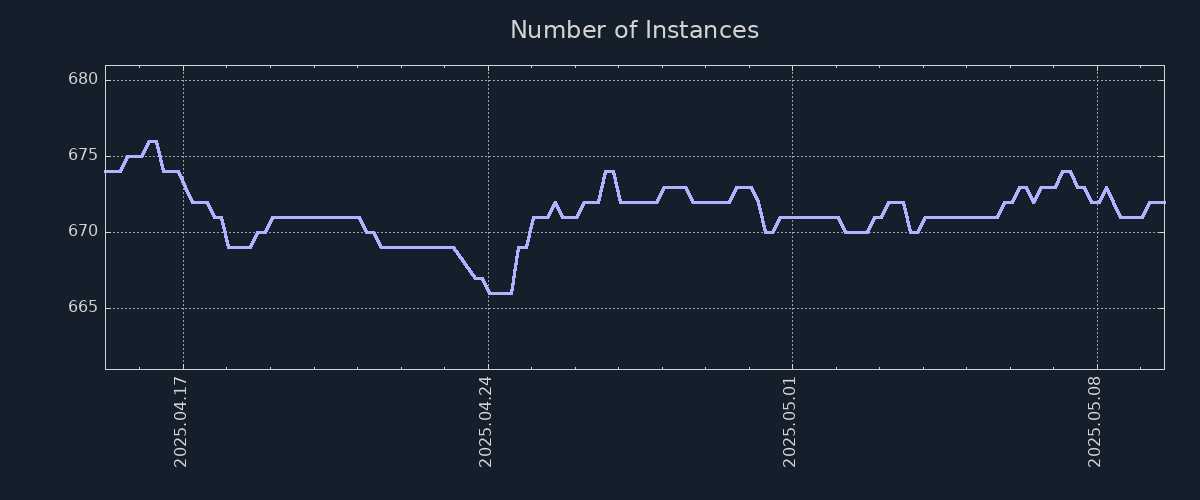Image resolution: width=1200 pixels, height=500 pixels.
Task: Click the 2025.04.17 date label
Action: (182, 422)
